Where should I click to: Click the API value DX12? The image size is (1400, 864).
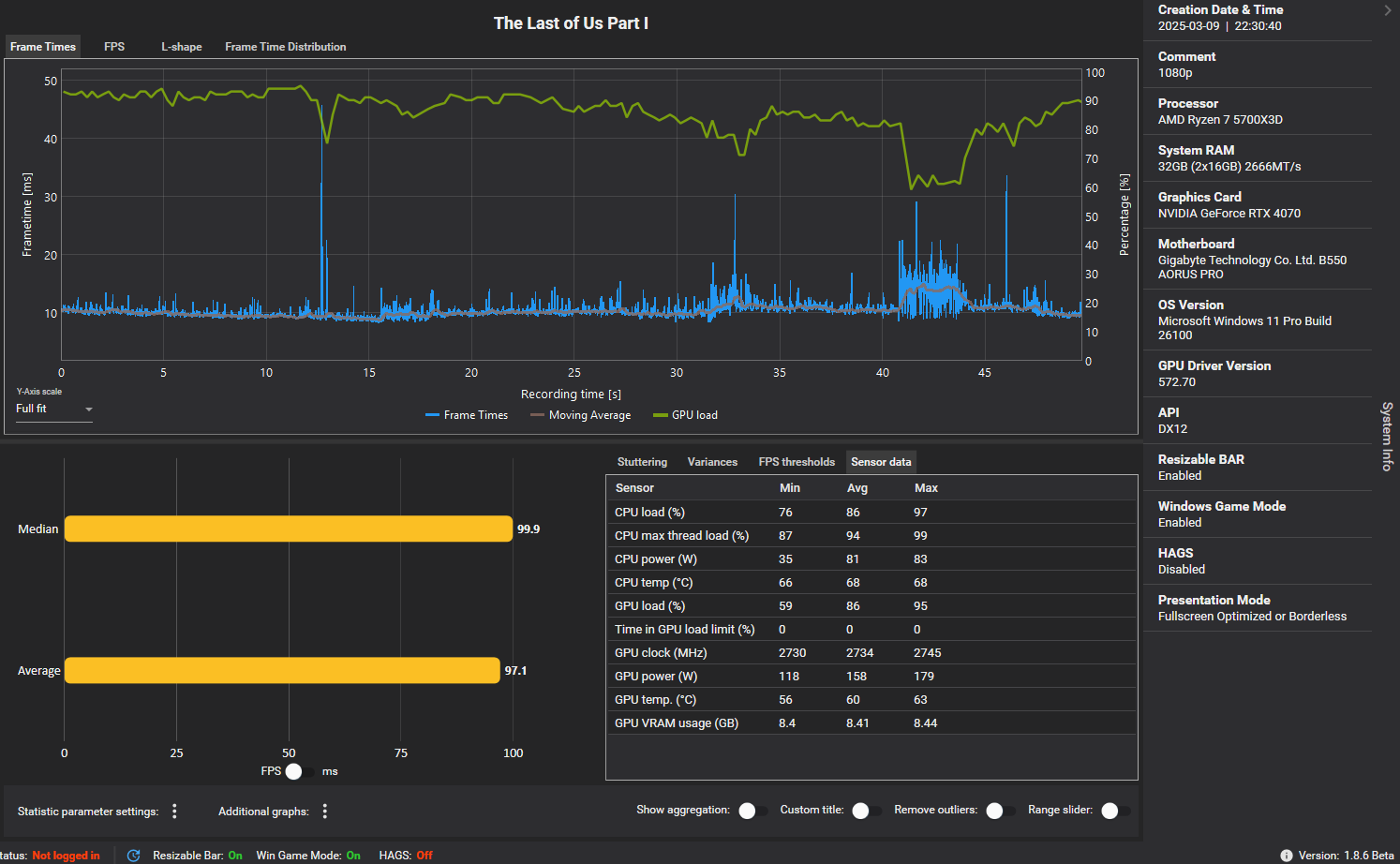[x=1172, y=429]
